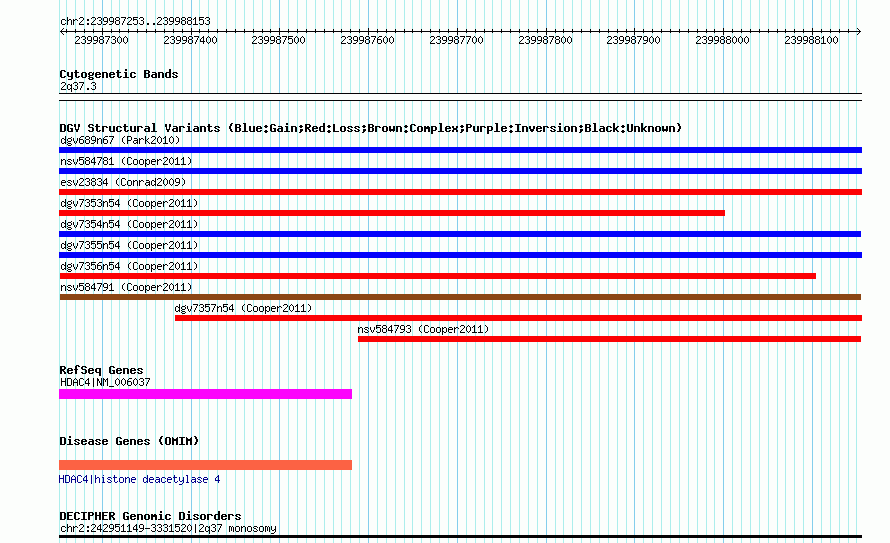Screen dimensions: 890x543
Task: Click ruler position 239987900
Action: [x=633, y=40]
